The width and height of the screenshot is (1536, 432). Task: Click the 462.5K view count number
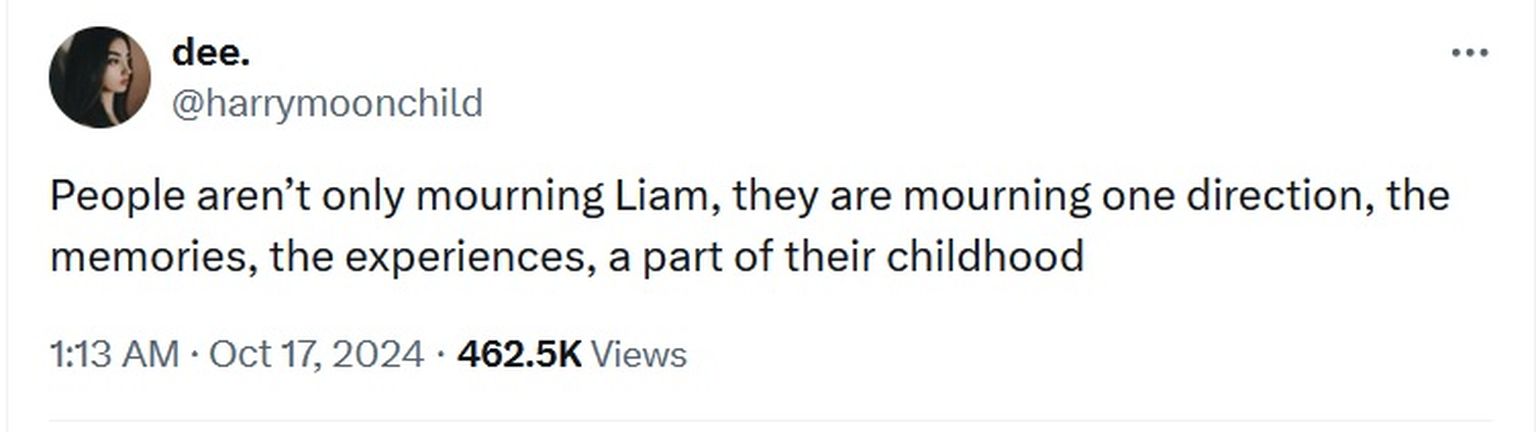coord(519,354)
